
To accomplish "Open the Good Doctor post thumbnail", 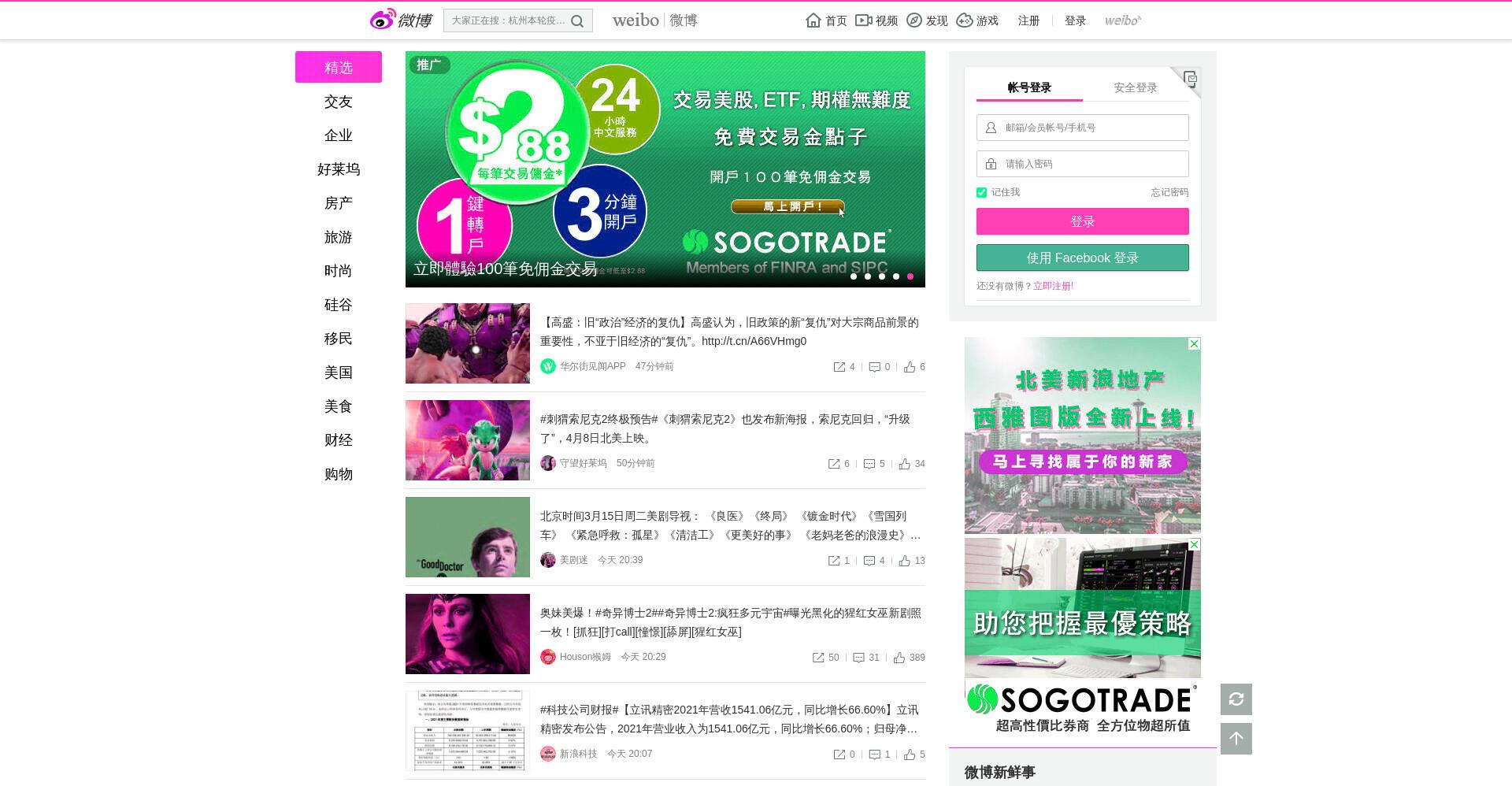I will (x=468, y=537).
